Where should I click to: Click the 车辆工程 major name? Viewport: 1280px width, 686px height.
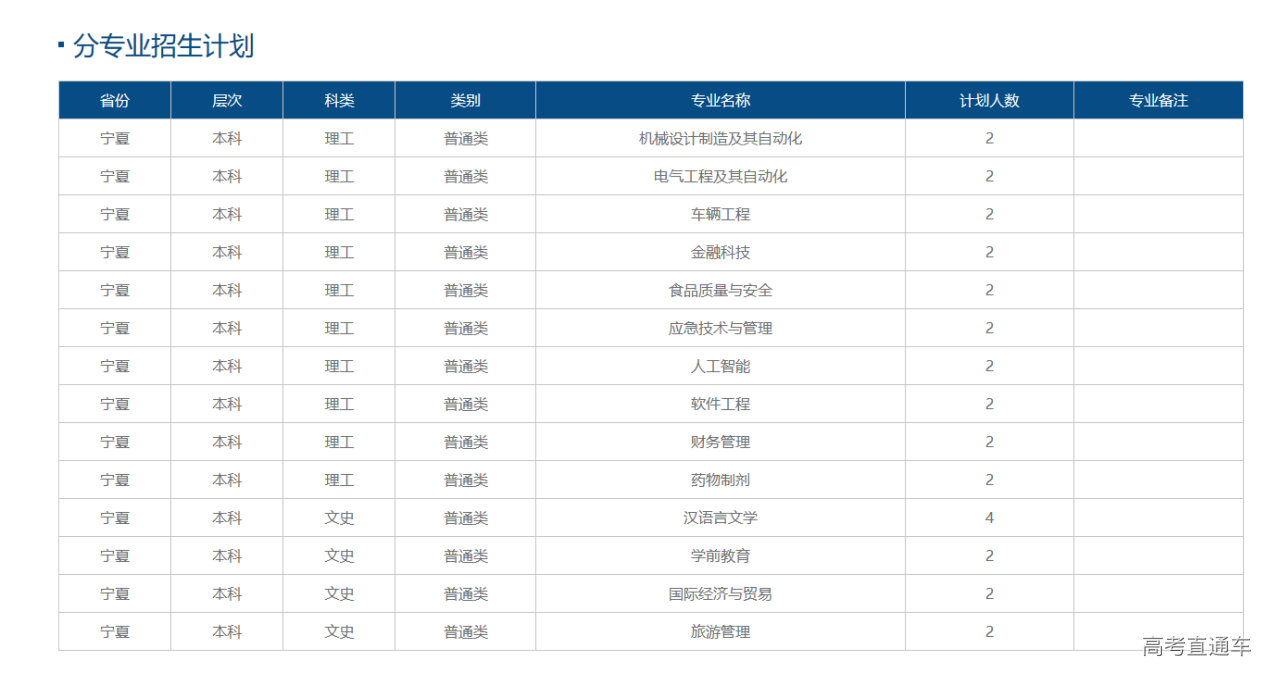[x=720, y=214]
